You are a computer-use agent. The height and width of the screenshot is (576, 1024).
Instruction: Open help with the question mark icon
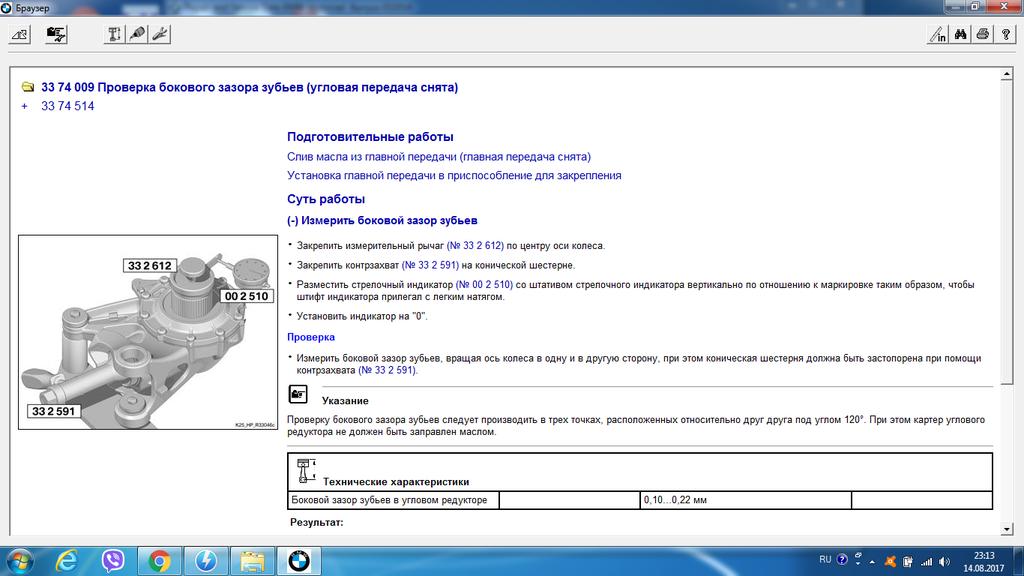tap(1005, 34)
